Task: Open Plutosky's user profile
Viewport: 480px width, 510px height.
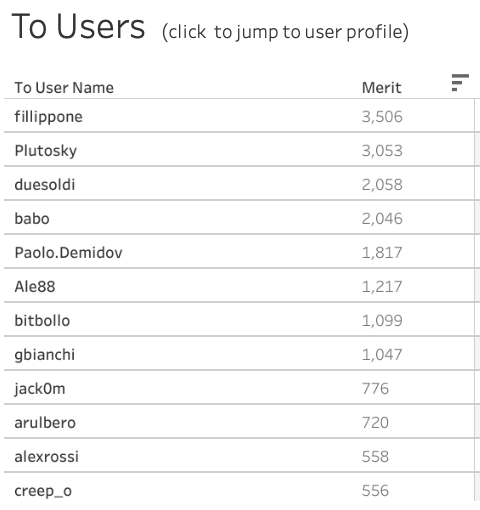Action: click(46, 151)
